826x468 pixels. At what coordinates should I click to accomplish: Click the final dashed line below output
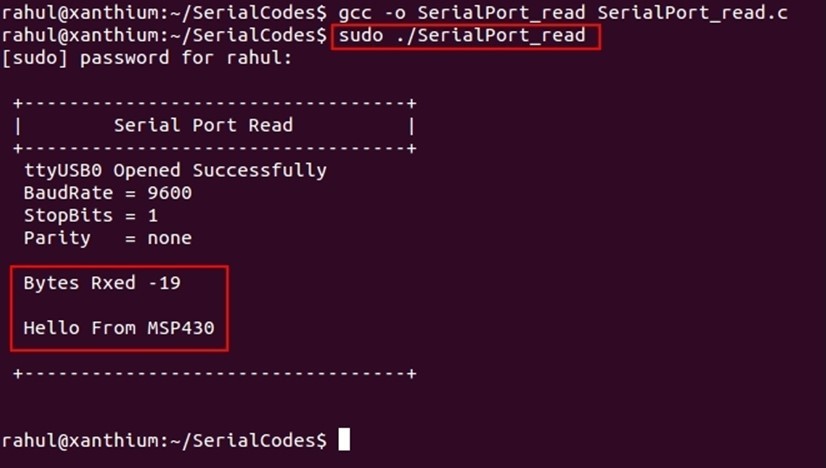[215, 373]
